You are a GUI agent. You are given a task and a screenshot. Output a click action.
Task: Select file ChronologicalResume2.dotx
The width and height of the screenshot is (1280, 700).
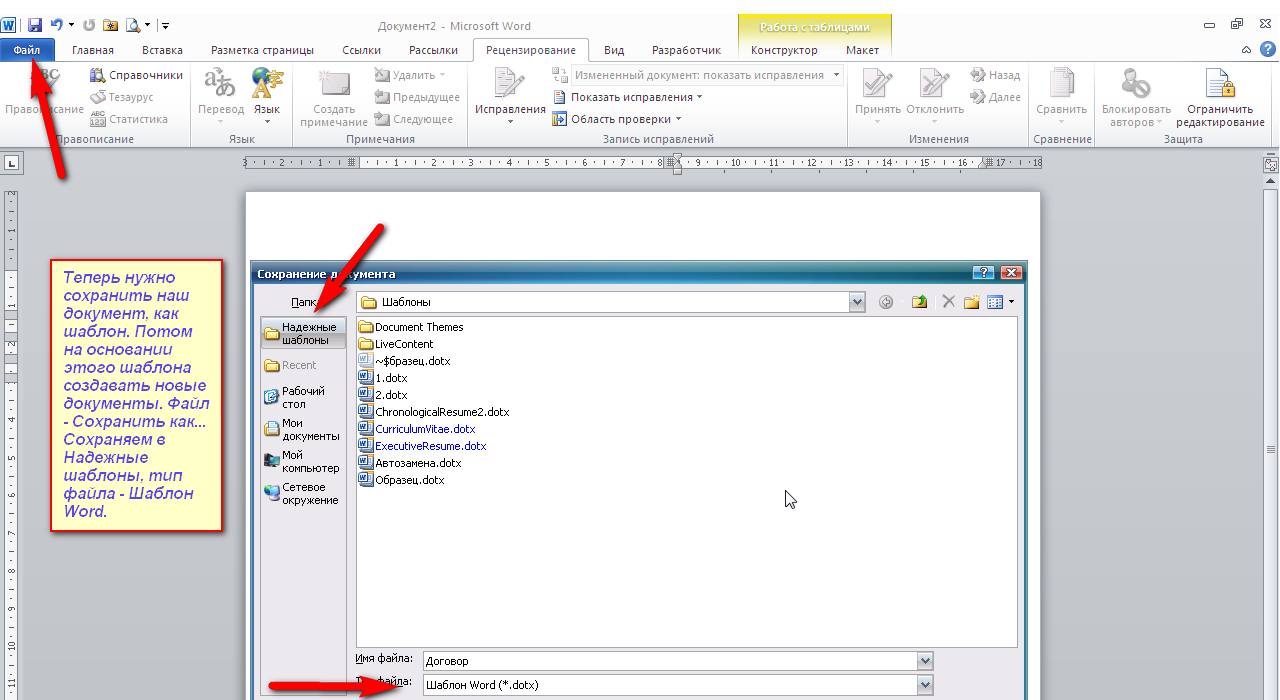434,412
